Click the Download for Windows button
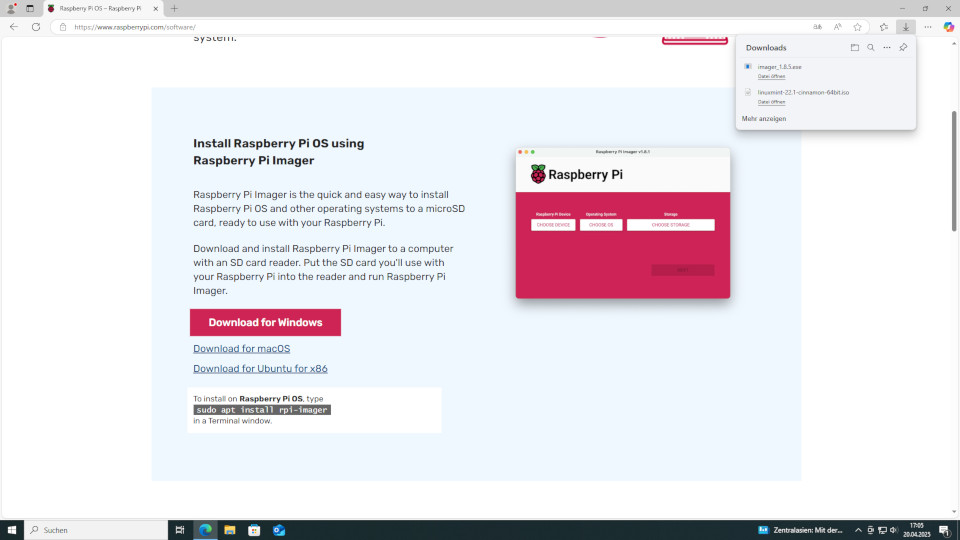Viewport: 960px width, 540px height. click(265, 322)
